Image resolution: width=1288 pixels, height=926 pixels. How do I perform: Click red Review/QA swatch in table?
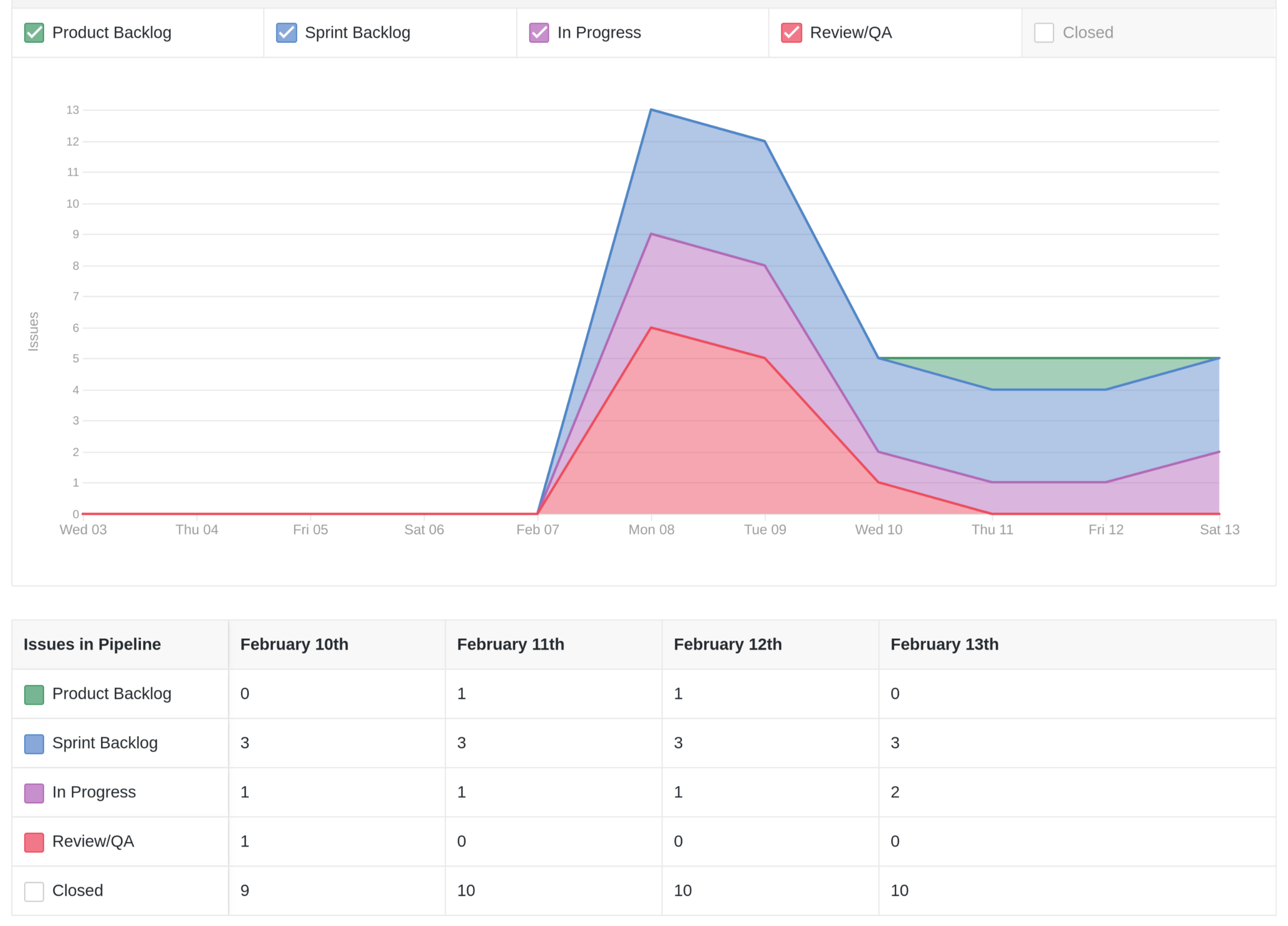(x=34, y=843)
